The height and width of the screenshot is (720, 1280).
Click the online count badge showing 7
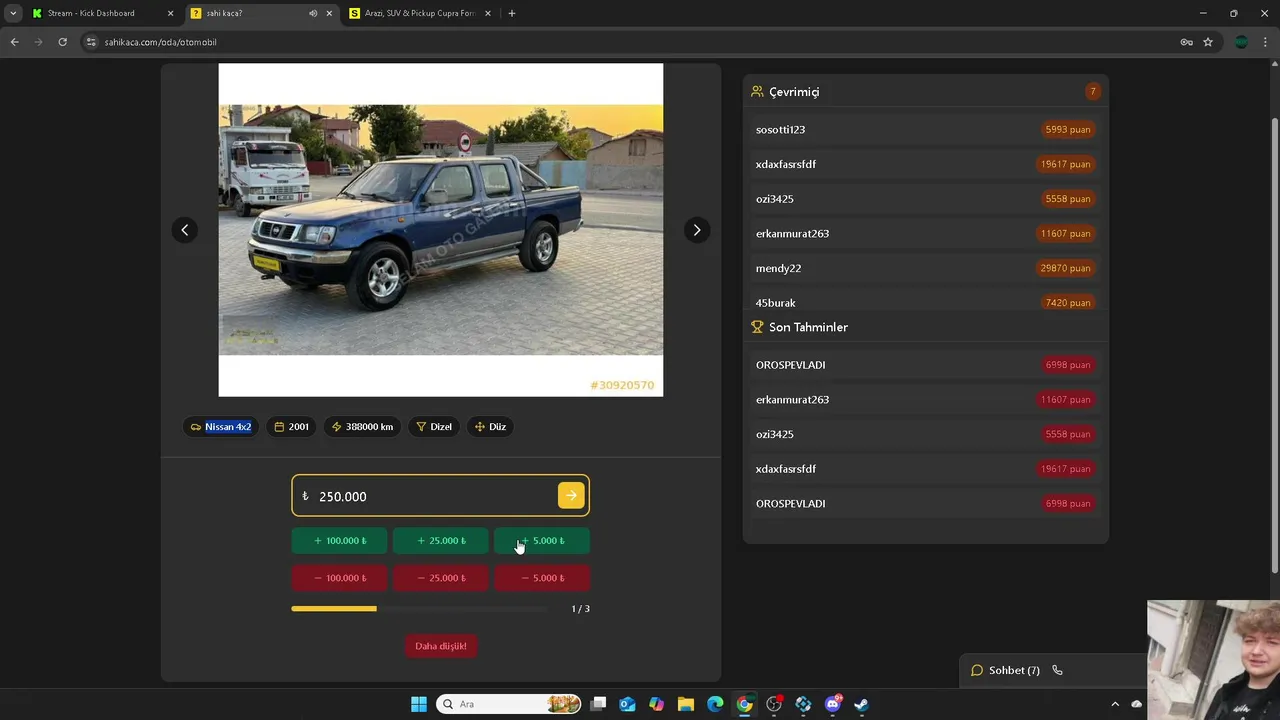[1092, 92]
